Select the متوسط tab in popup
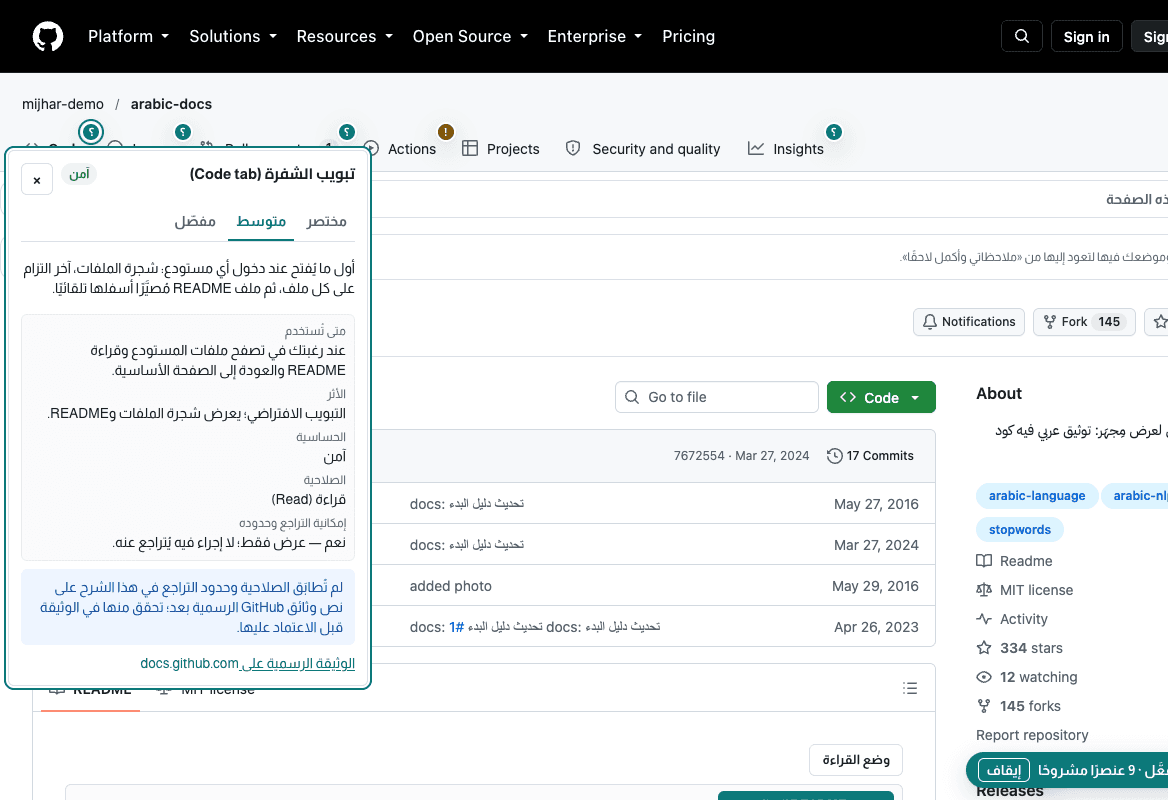Viewport: 1168px width, 800px height. point(261,221)
